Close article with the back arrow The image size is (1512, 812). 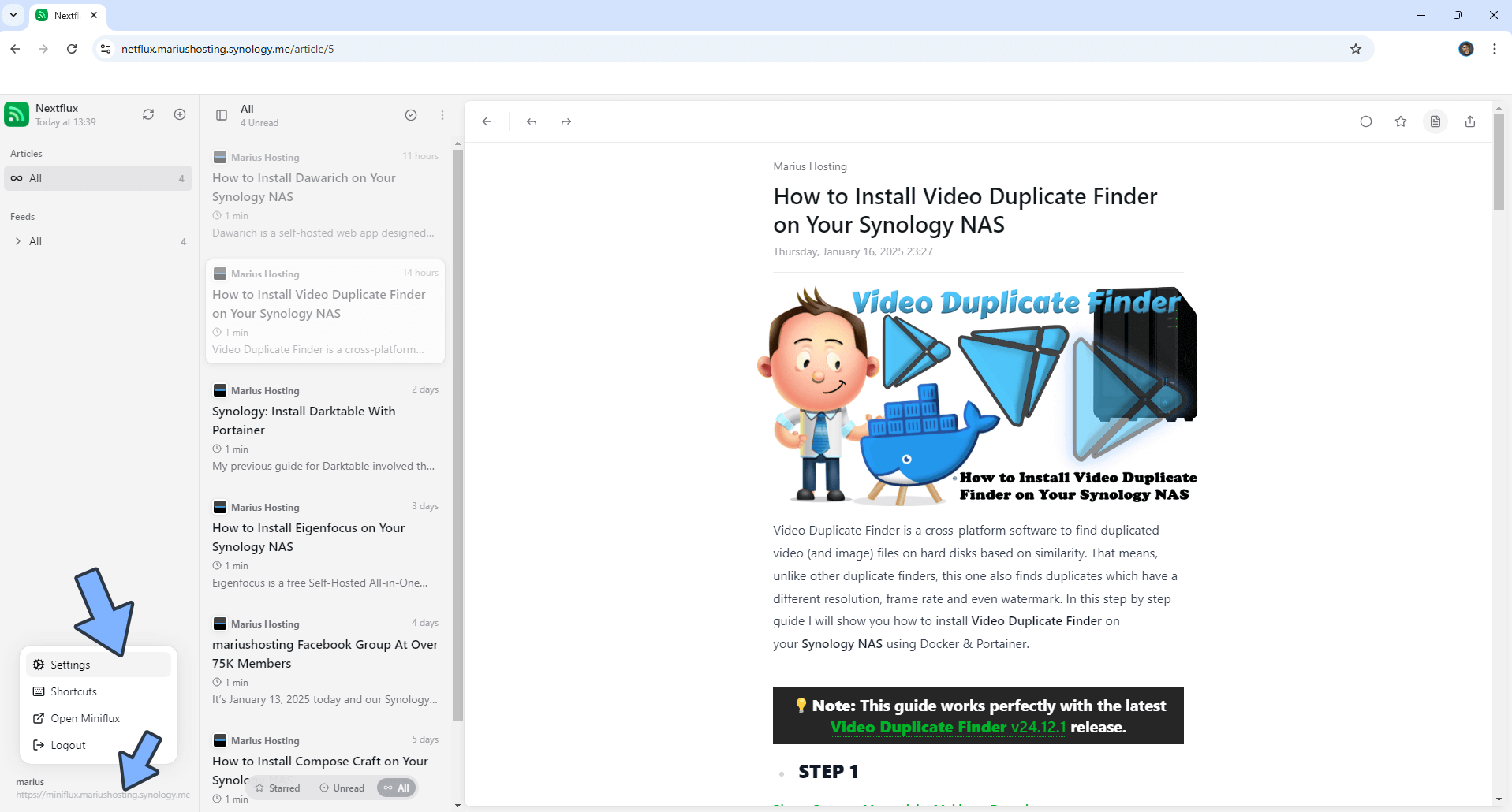(487, 121)
